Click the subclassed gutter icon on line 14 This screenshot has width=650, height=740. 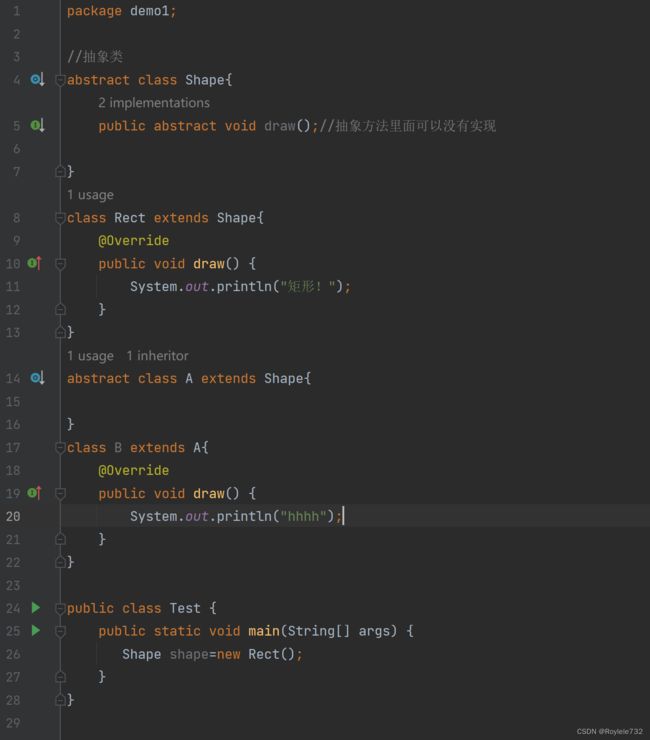click(37, 378)
